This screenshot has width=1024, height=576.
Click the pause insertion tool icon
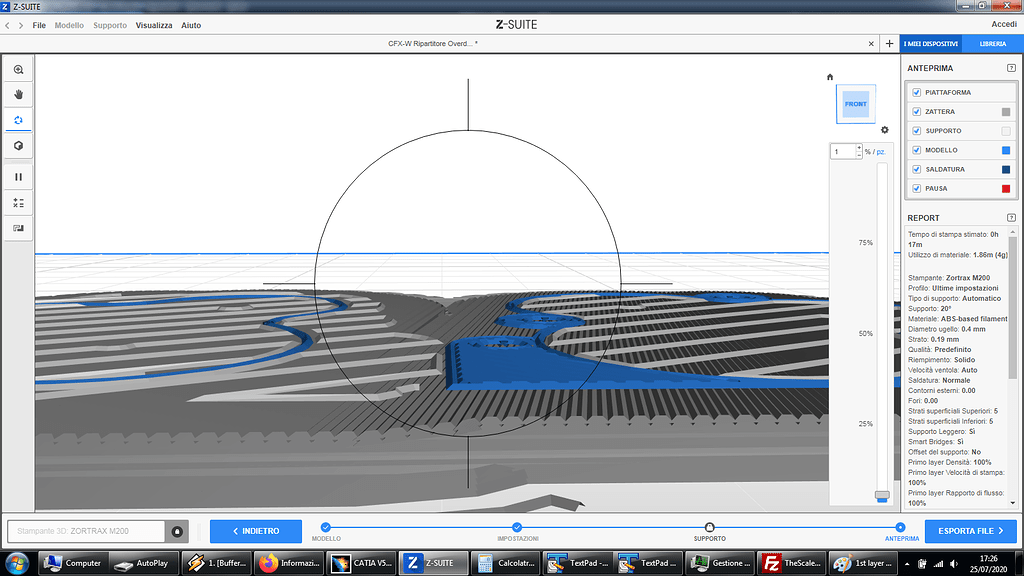coord(18,177)
